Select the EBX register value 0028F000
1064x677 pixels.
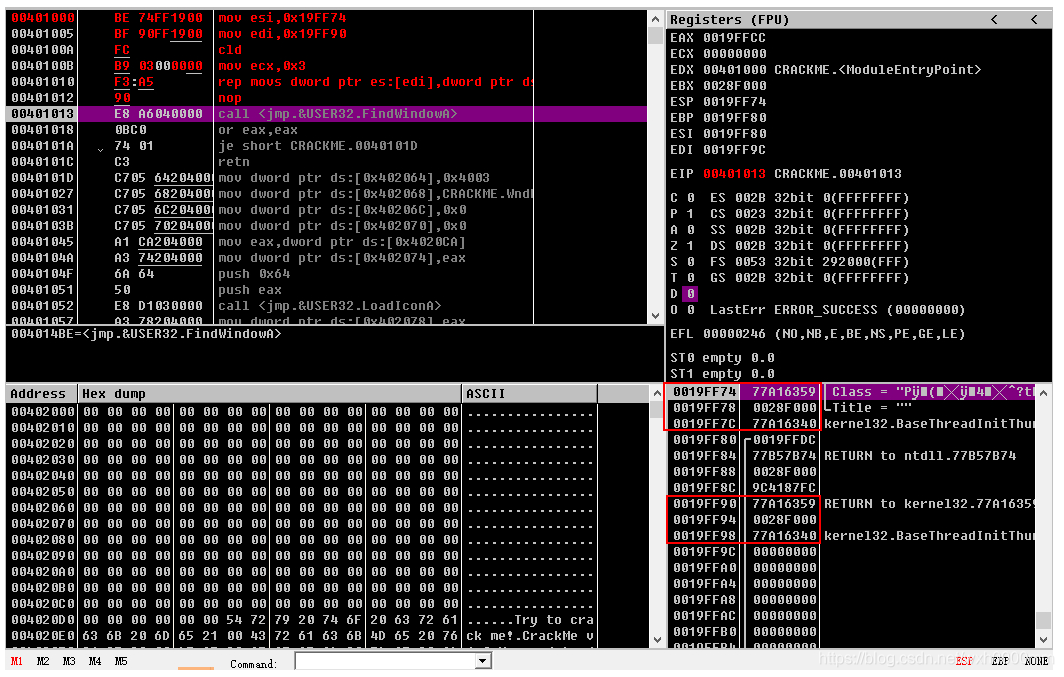[734, 86]
